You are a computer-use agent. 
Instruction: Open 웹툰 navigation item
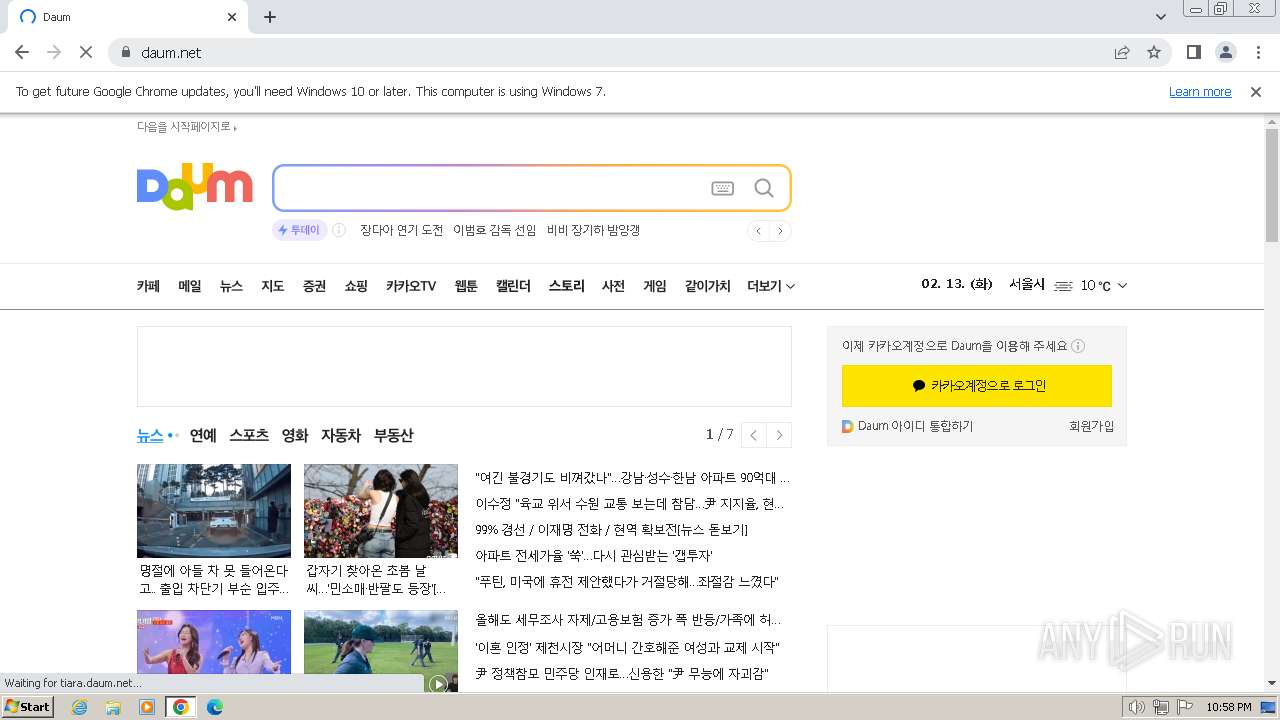(x=466, y=286)
